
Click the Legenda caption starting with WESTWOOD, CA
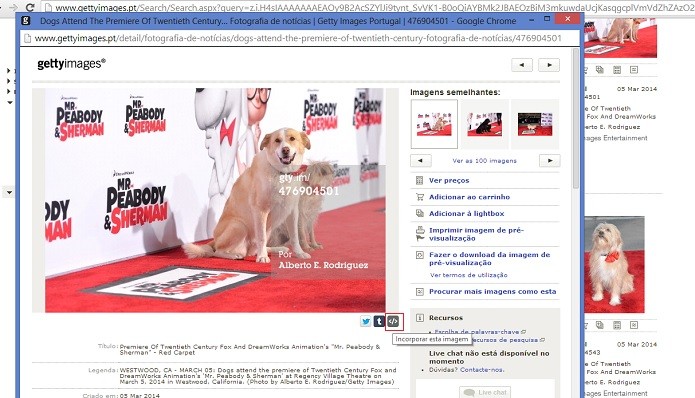tap(258, 376)
